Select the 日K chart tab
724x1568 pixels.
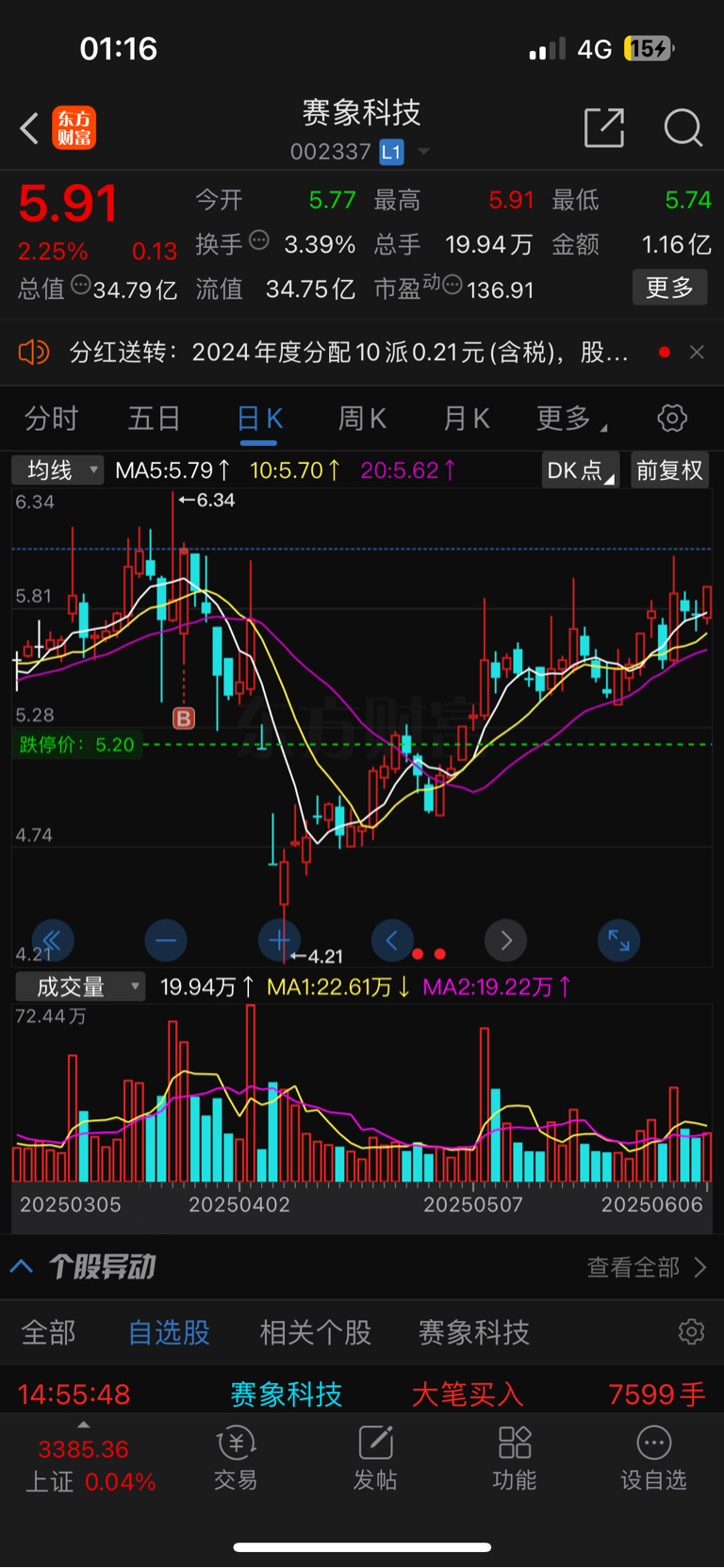coord(259,418)
